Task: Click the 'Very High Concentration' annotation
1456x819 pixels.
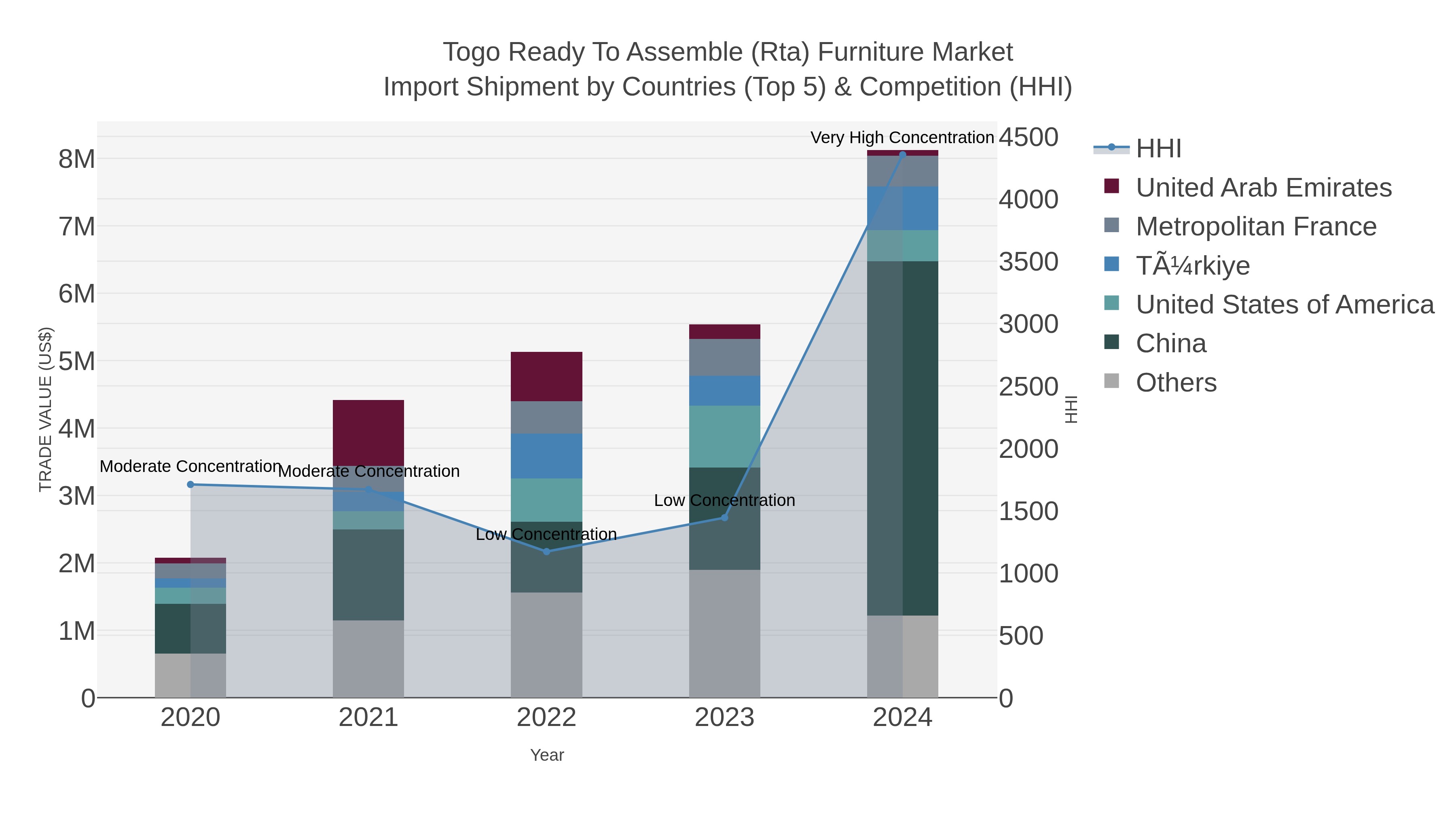Action: [x=902, y=138]
